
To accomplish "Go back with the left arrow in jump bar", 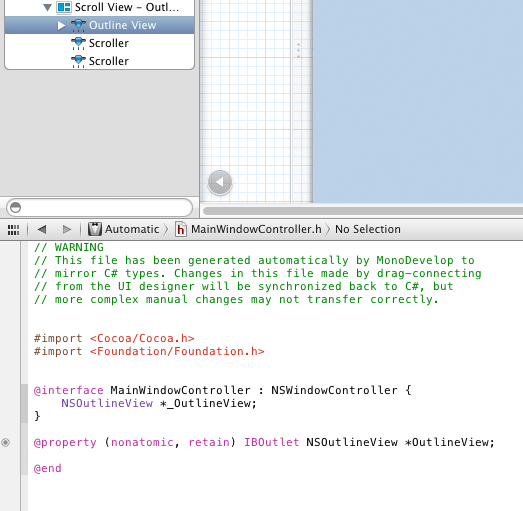I will [42, 229].
